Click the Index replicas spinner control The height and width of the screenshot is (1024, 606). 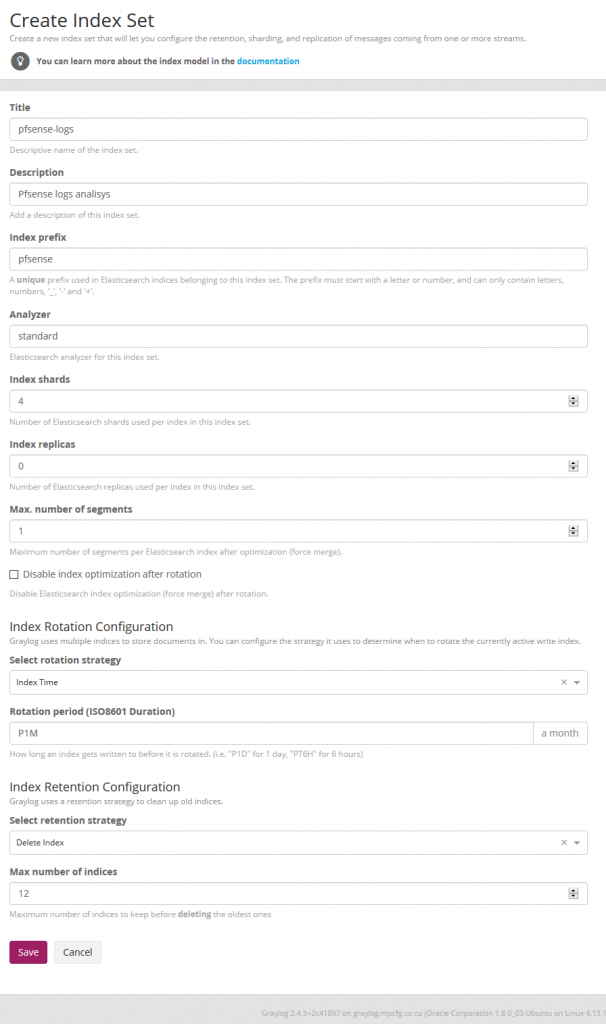pyautogui.click(x=573, y=466)
